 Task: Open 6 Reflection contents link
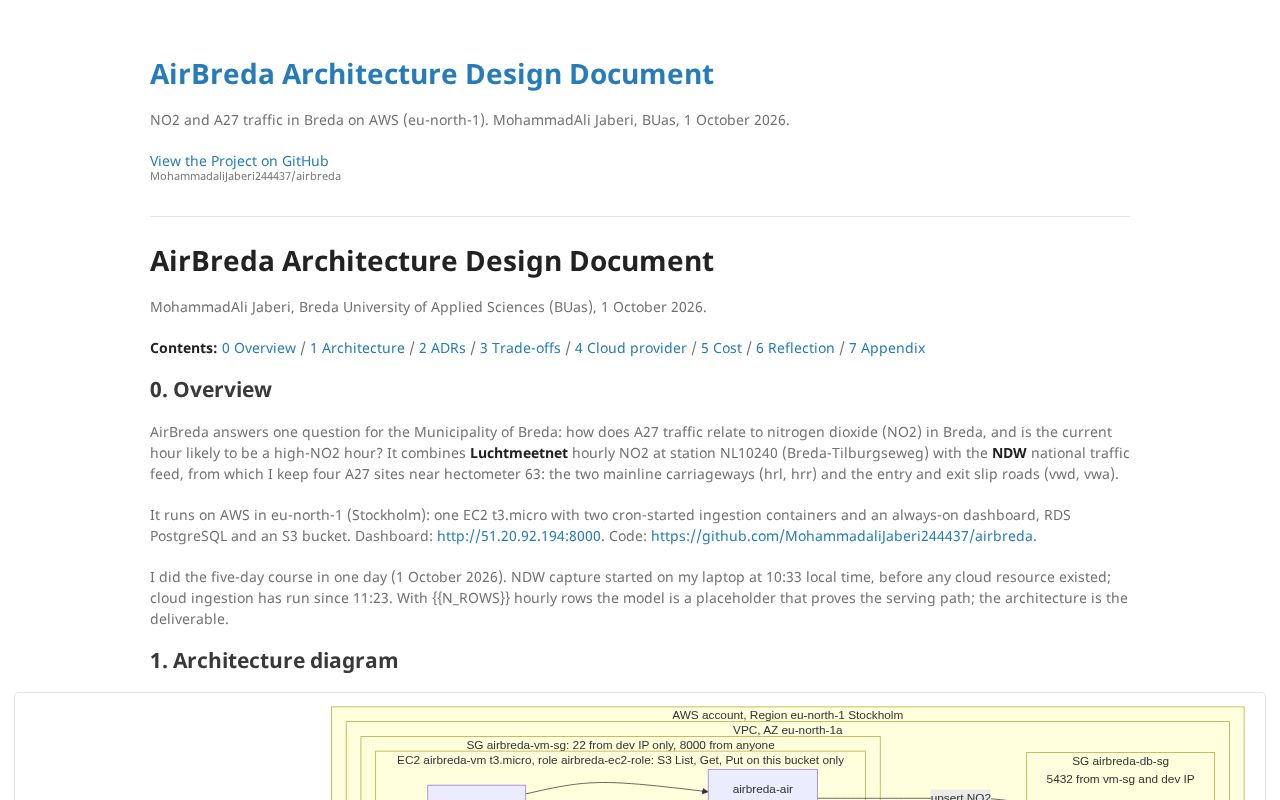[x=795, y=348]
